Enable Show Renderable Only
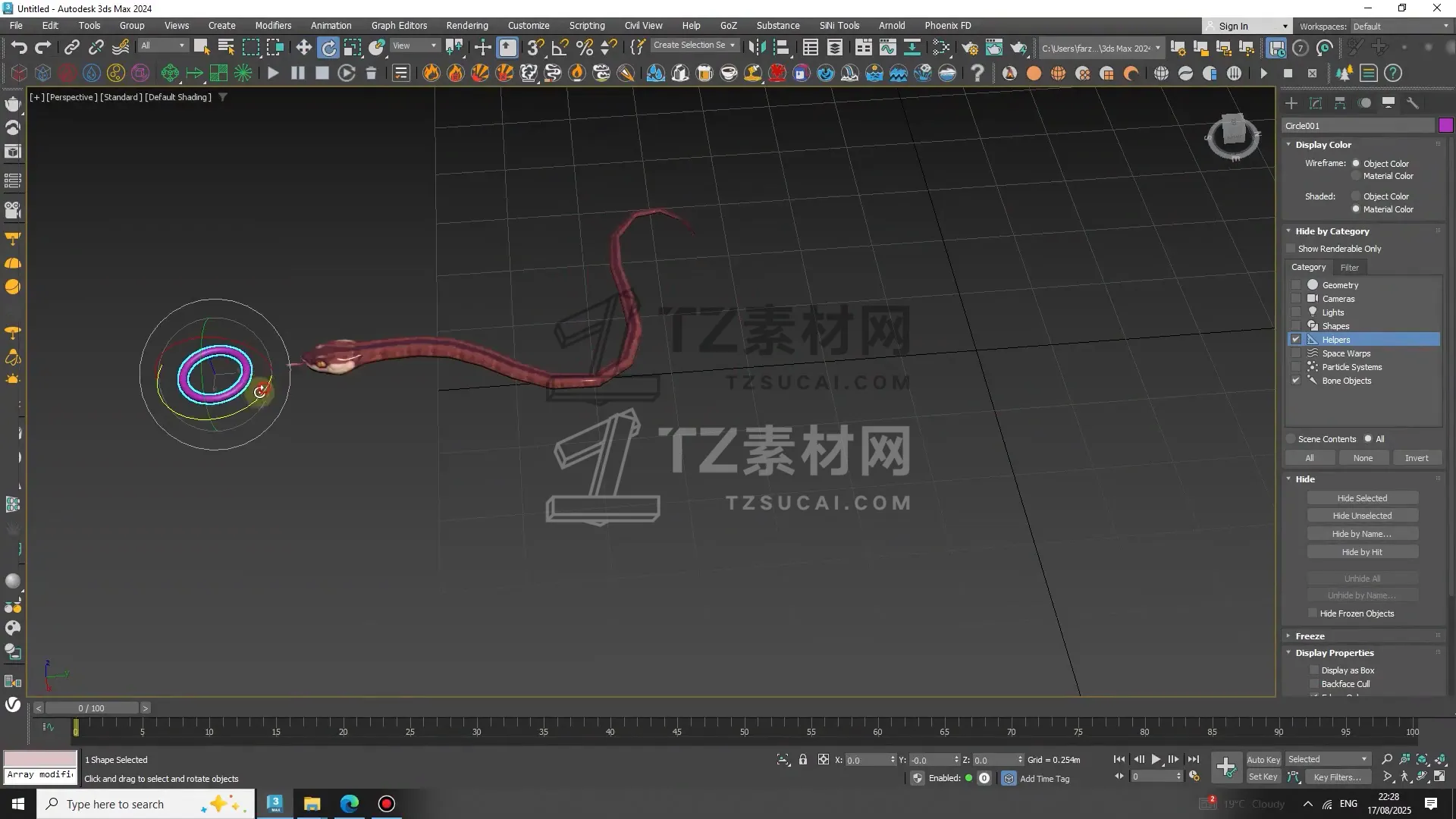 [1291, 248]
